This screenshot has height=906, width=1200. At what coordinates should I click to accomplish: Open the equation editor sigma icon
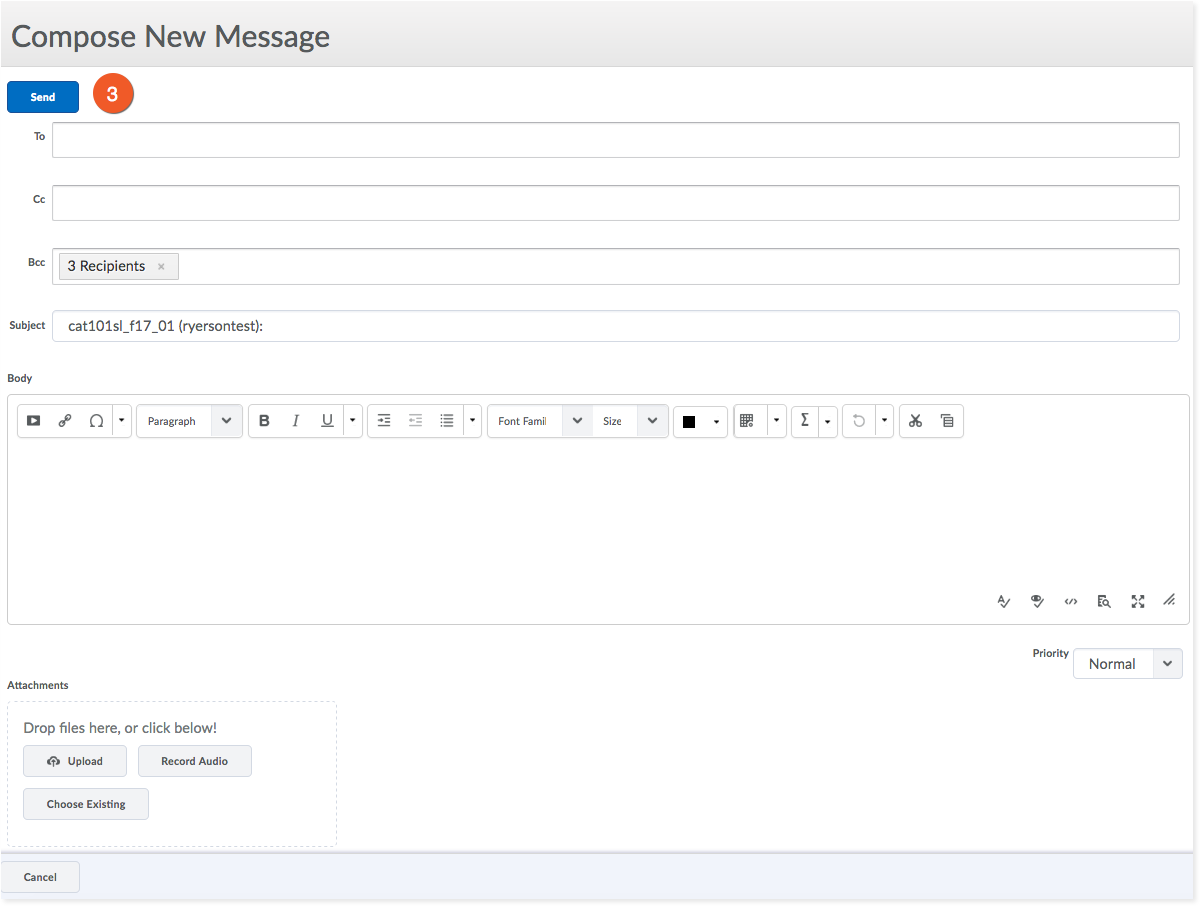click(x=805, y=421)
